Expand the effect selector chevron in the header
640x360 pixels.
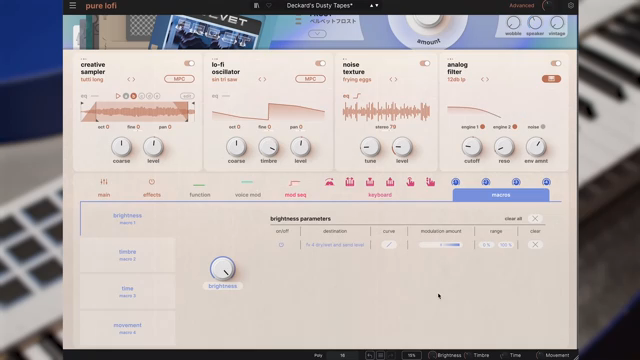[x=317, y=34]
